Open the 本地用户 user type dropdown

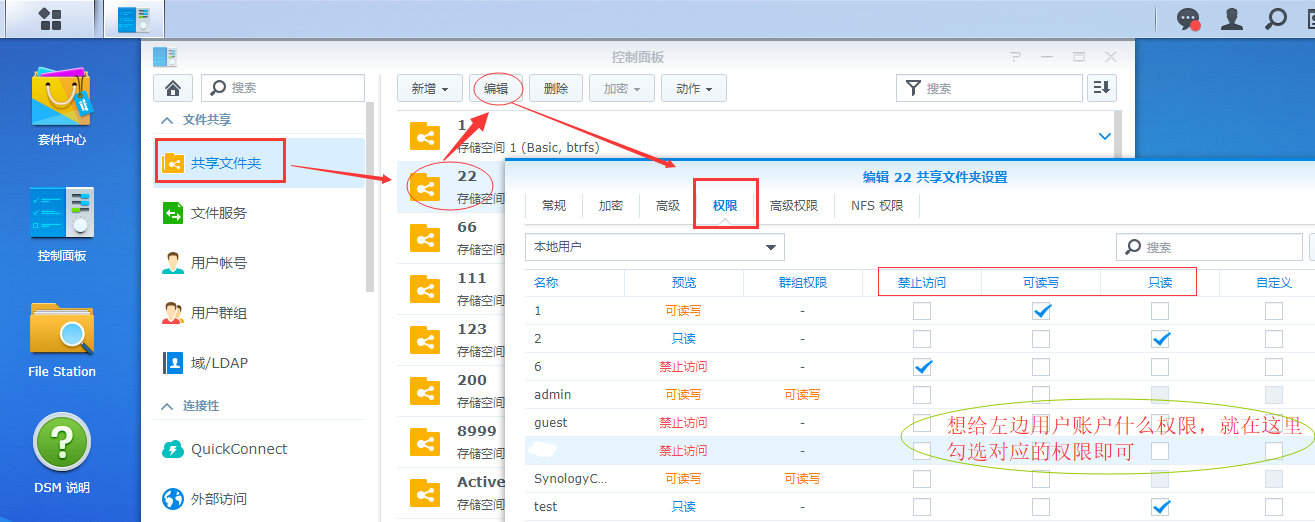[654, 247]
